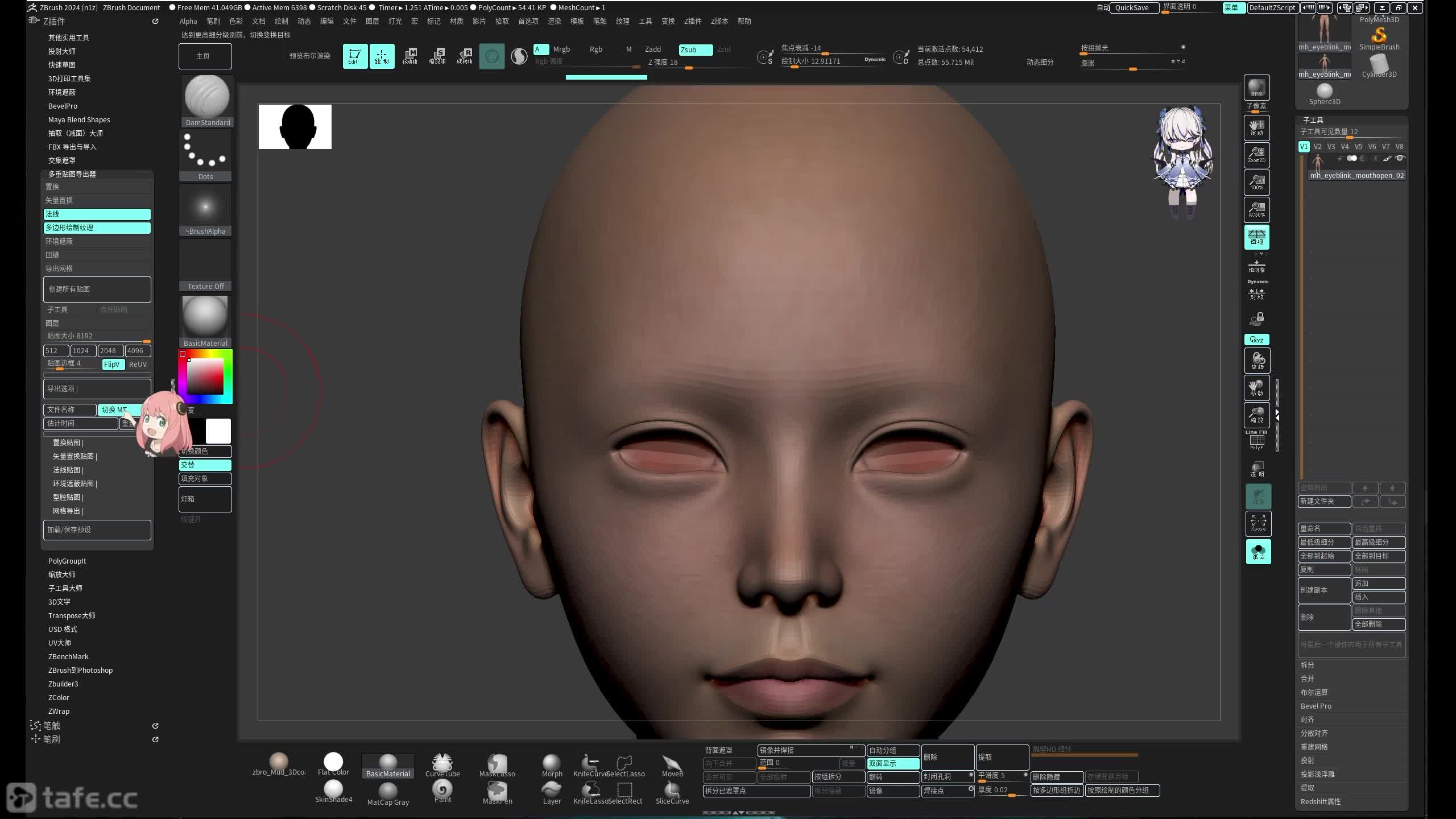Expand the 笔触 stroke palette
Viewport: 1456px width, 819px height.
click(x=52, y=726)
